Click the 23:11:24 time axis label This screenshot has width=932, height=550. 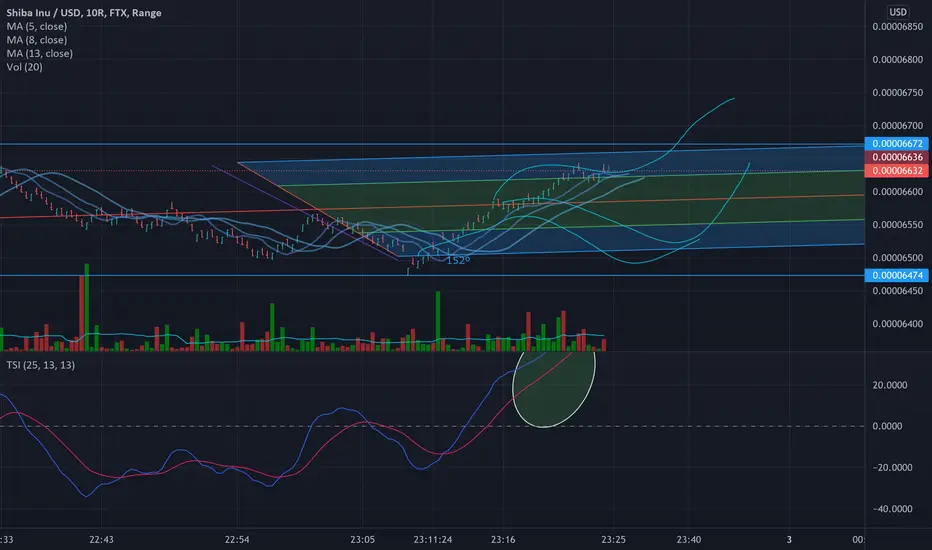click(x=433, y=540)
